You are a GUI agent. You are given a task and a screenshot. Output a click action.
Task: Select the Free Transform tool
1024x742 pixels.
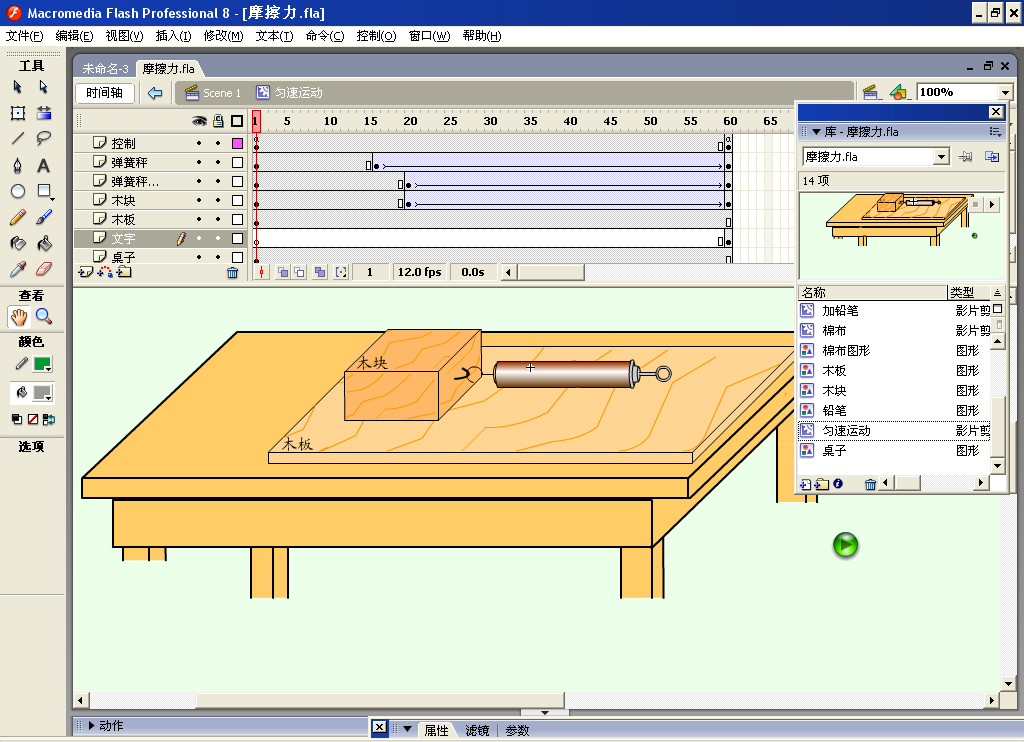coord(18,113)
